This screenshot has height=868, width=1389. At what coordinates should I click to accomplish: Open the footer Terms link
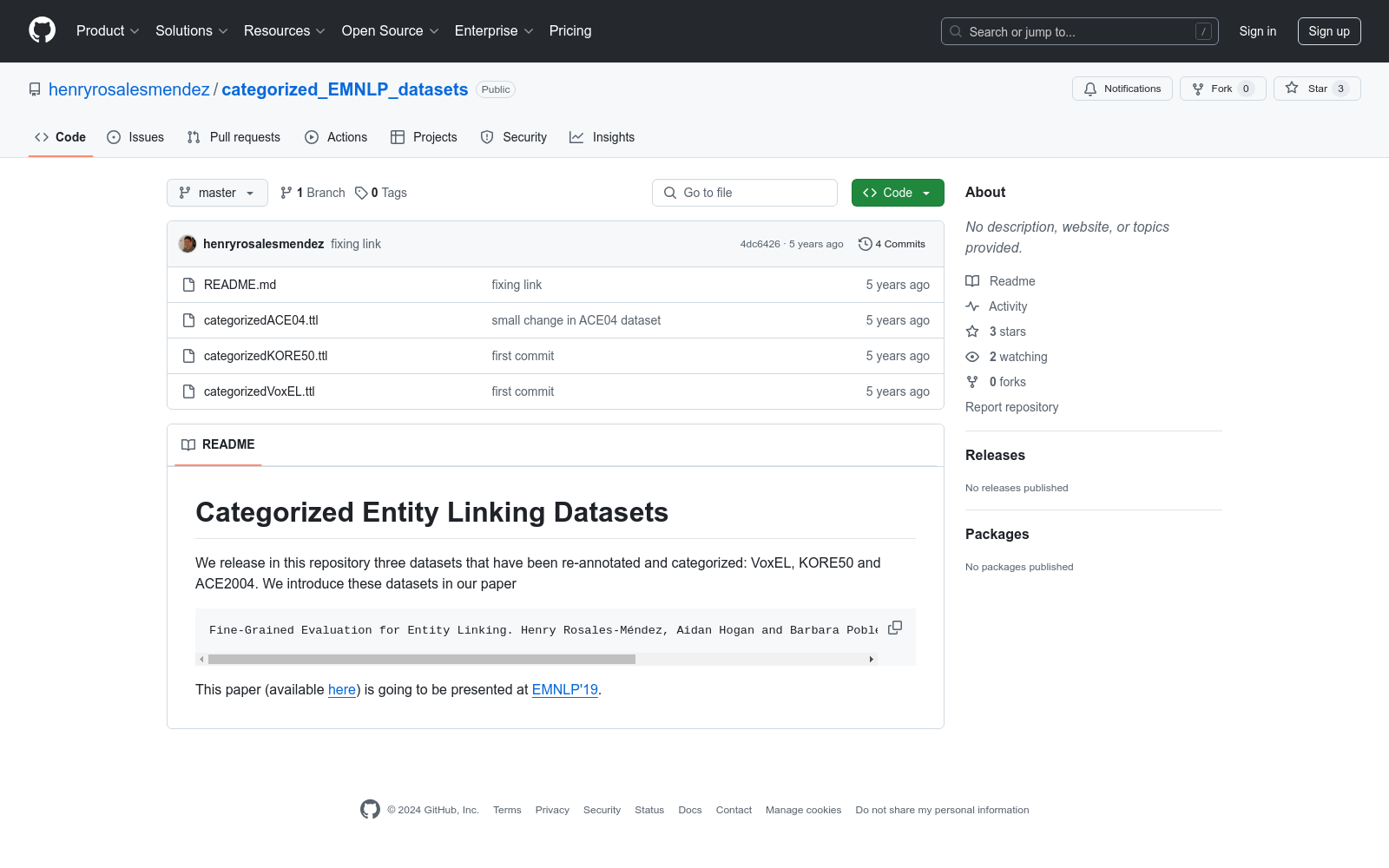coord(507,810)
